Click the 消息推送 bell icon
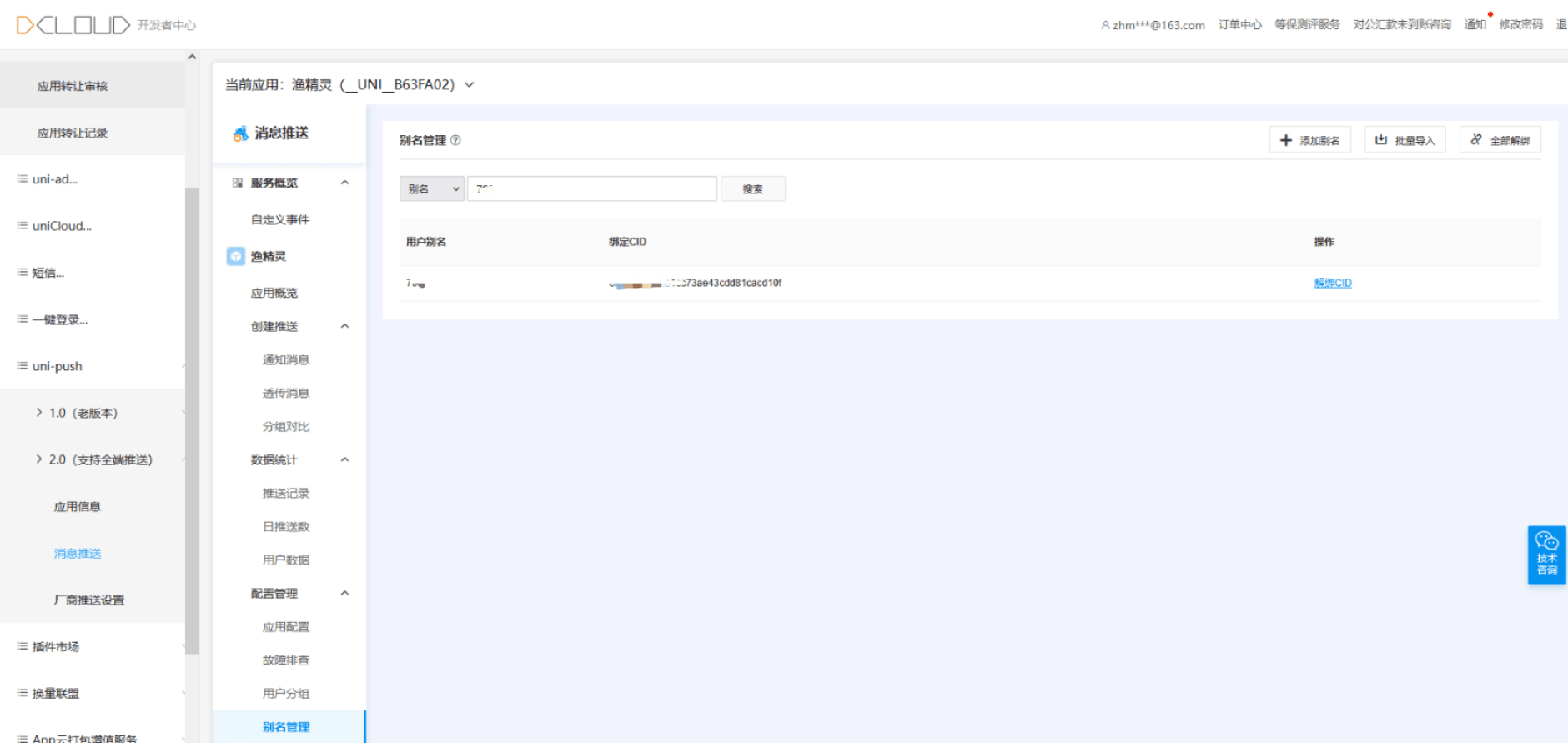 [240, 133]
